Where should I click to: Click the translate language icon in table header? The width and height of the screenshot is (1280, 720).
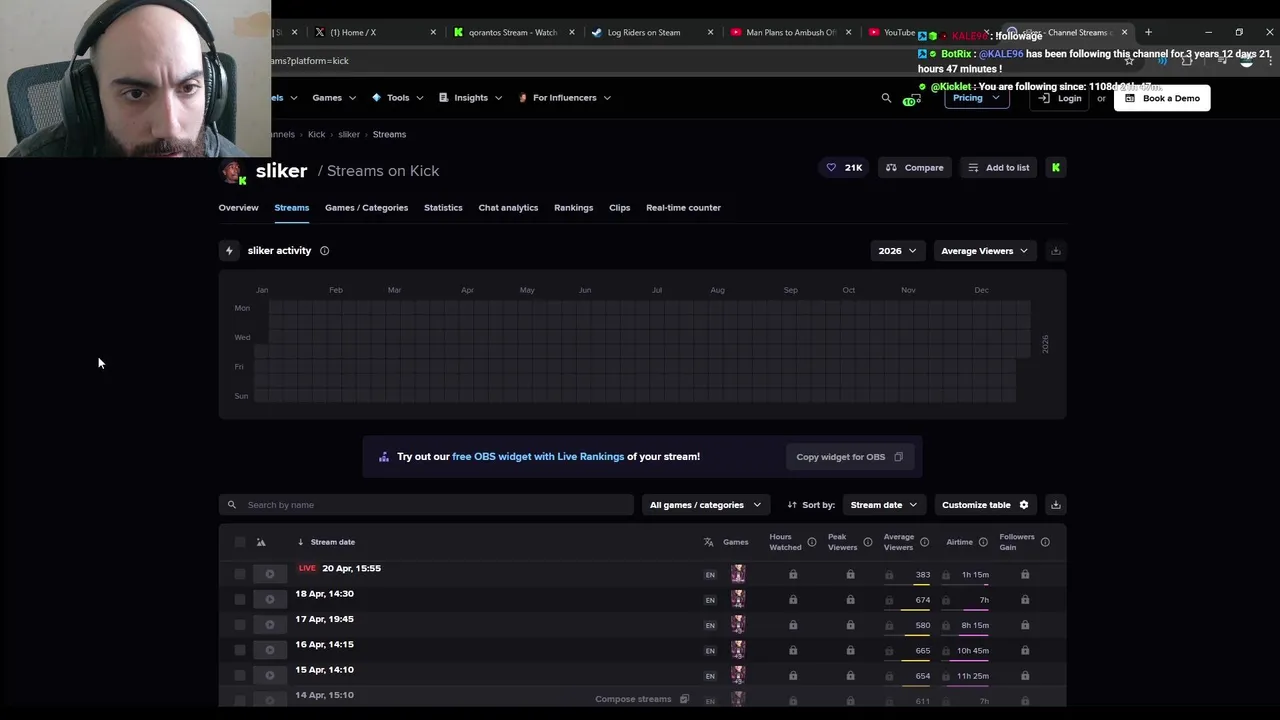click(x=708, y=542)
